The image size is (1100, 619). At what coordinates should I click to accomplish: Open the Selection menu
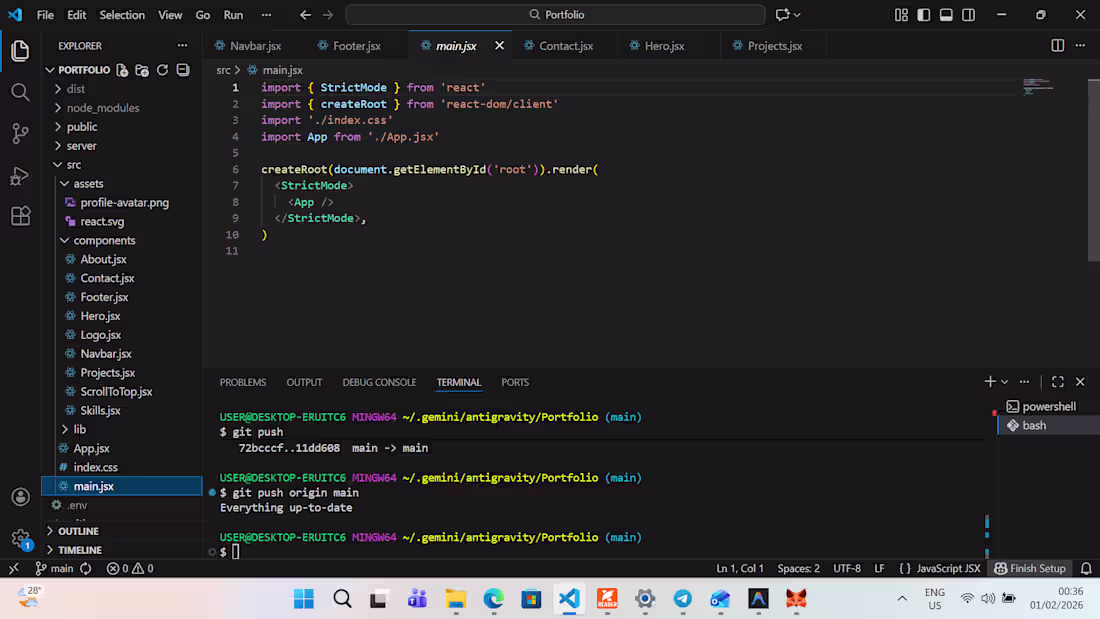pyautogui.click(x=122, y=15)
